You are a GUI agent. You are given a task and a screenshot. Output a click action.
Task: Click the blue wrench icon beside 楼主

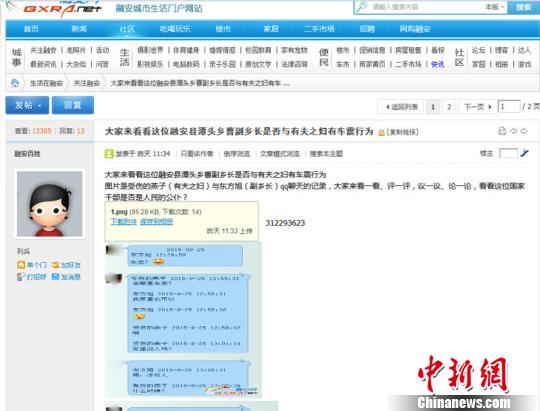pyautogui.click(x=524, y=153)
